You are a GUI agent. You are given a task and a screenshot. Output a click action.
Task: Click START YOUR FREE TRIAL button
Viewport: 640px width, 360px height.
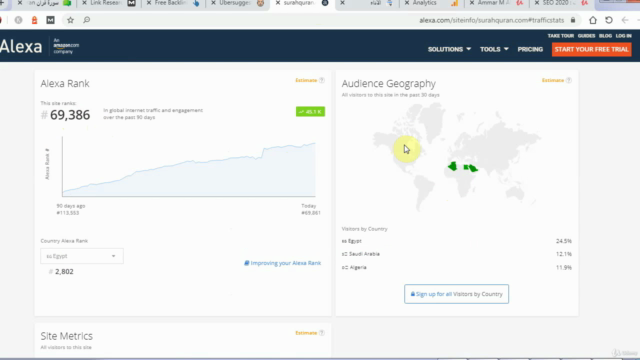click(591, 49)
